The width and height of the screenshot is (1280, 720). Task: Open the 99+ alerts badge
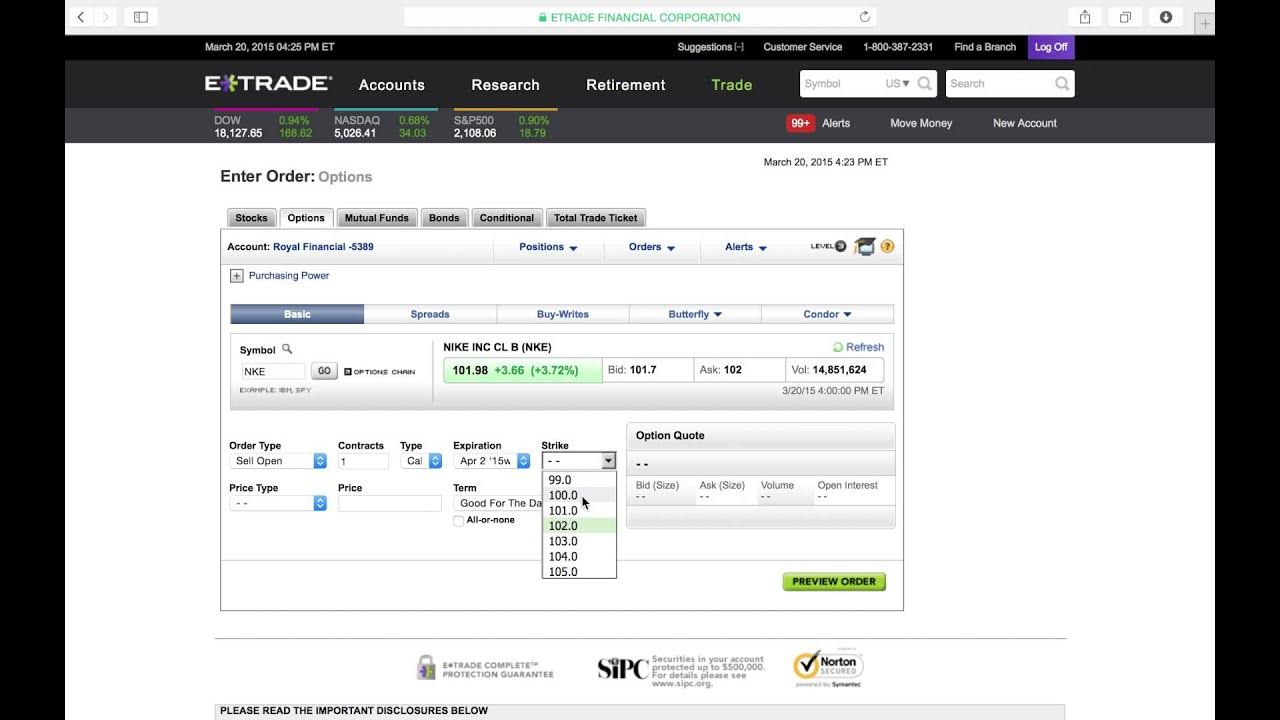[x=801, y=123]
